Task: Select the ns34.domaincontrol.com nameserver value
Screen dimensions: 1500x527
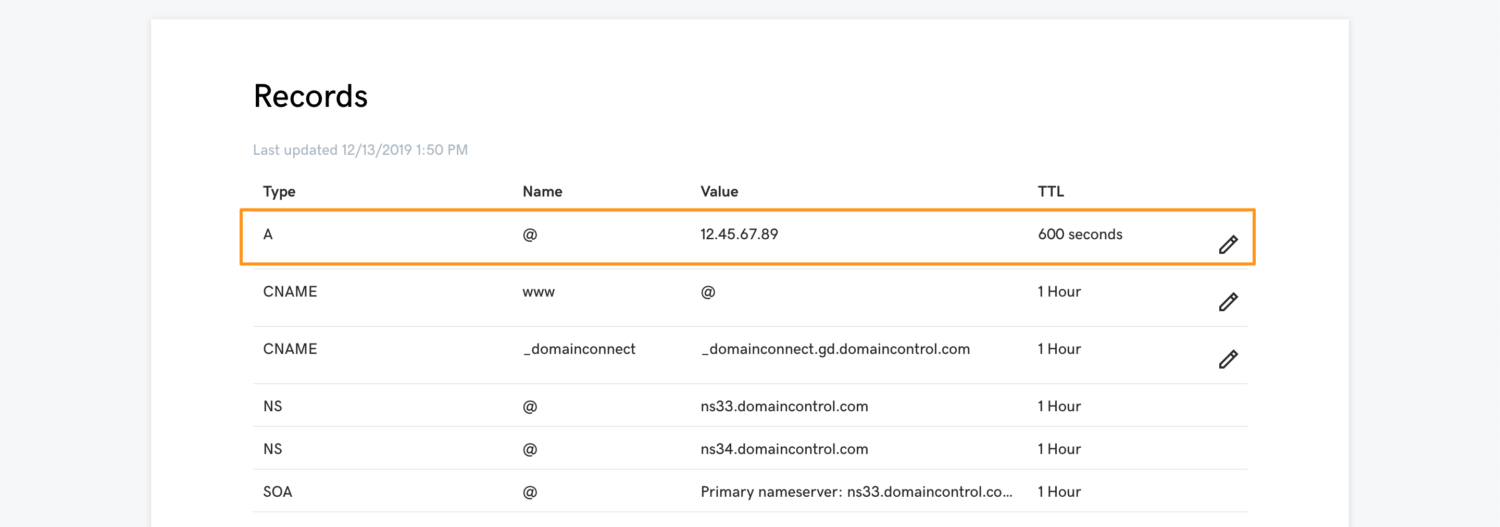Action: tap(784, 449)
